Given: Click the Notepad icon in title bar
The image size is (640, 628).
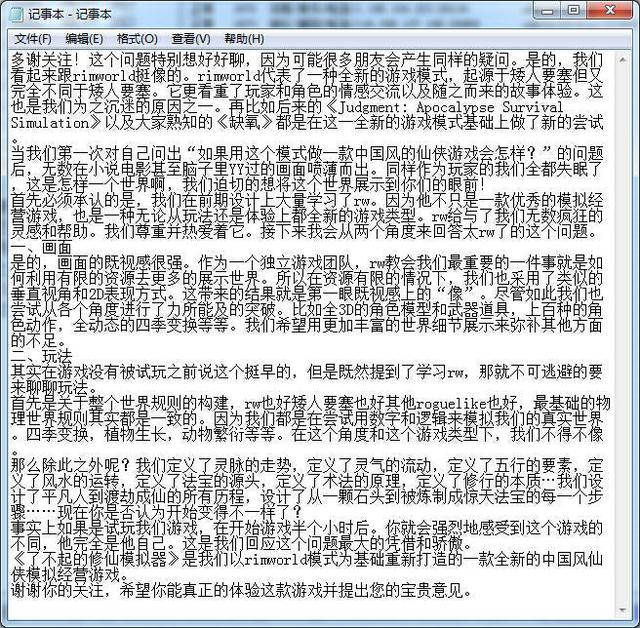Looking at the screenshot, I should point(17,14).
